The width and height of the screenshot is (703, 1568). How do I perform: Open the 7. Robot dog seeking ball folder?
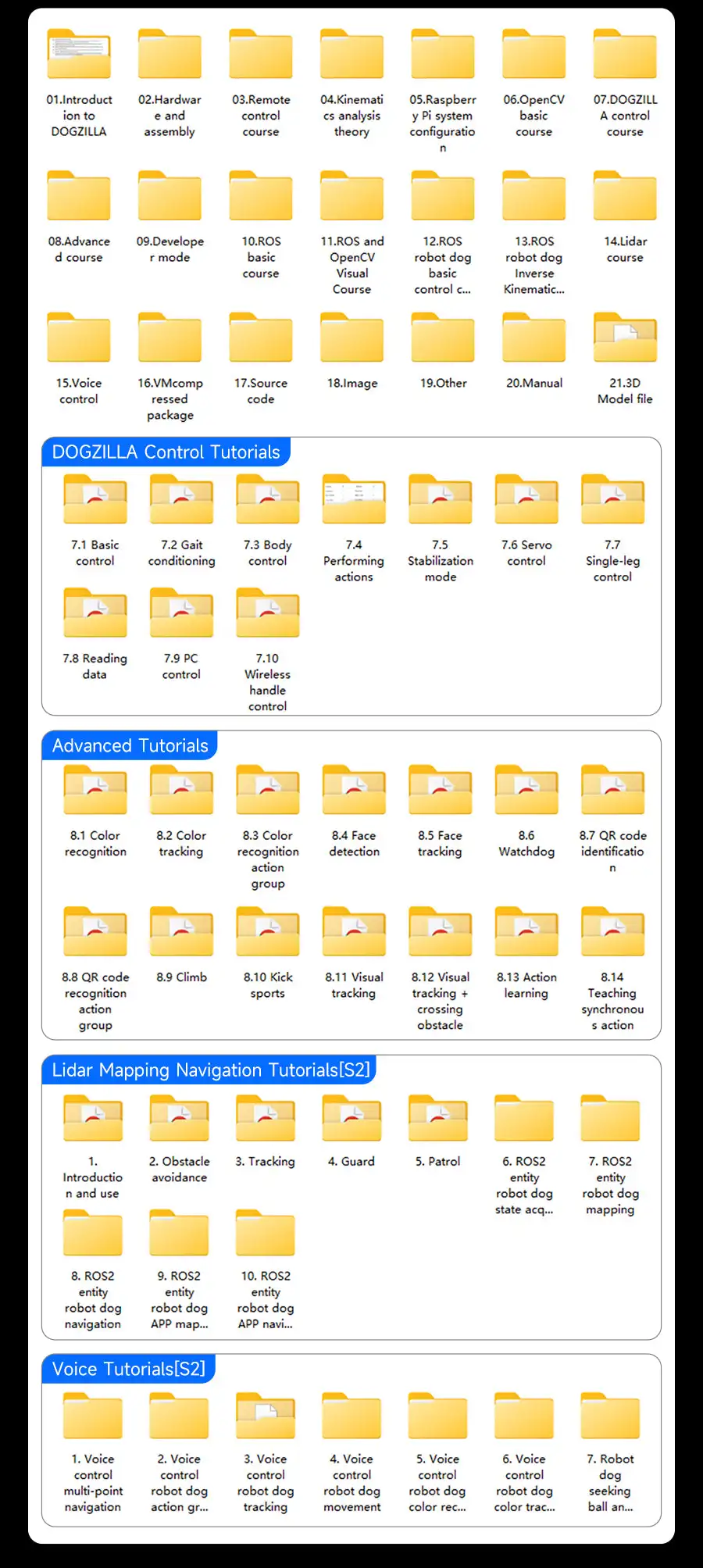[610, 1416]
